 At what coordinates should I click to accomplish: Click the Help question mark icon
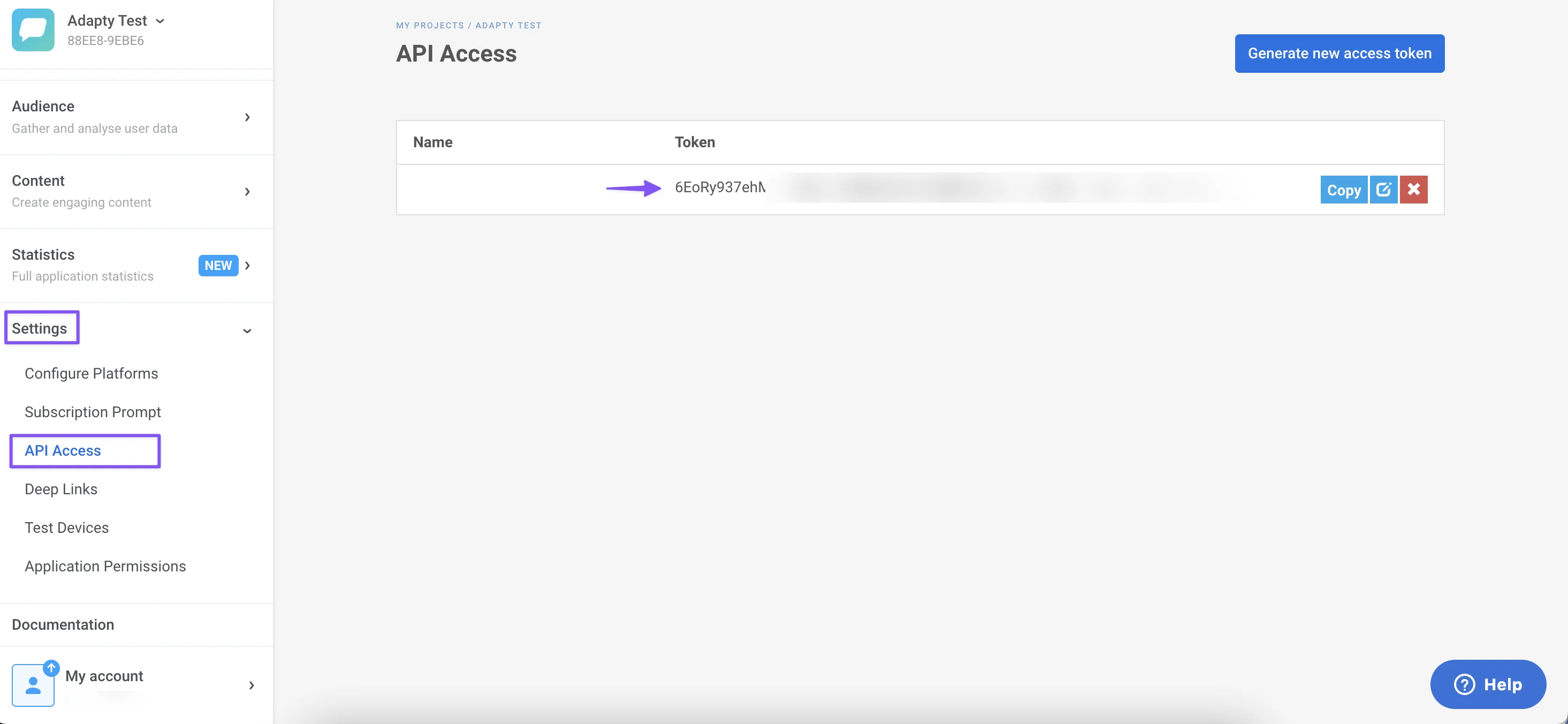click(1464, 684)
